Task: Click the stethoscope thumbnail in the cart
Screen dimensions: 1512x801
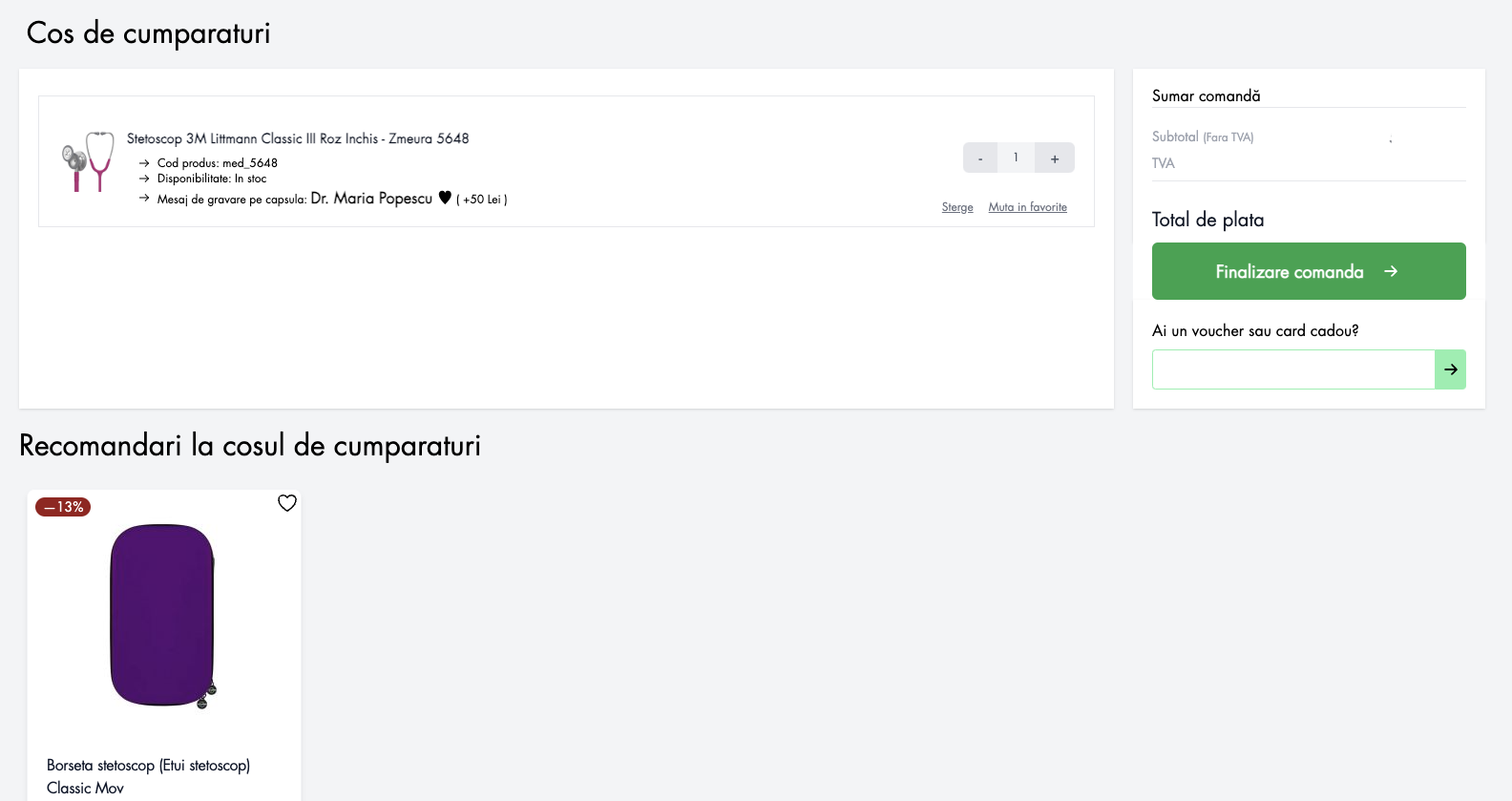Action: [88, 161]
